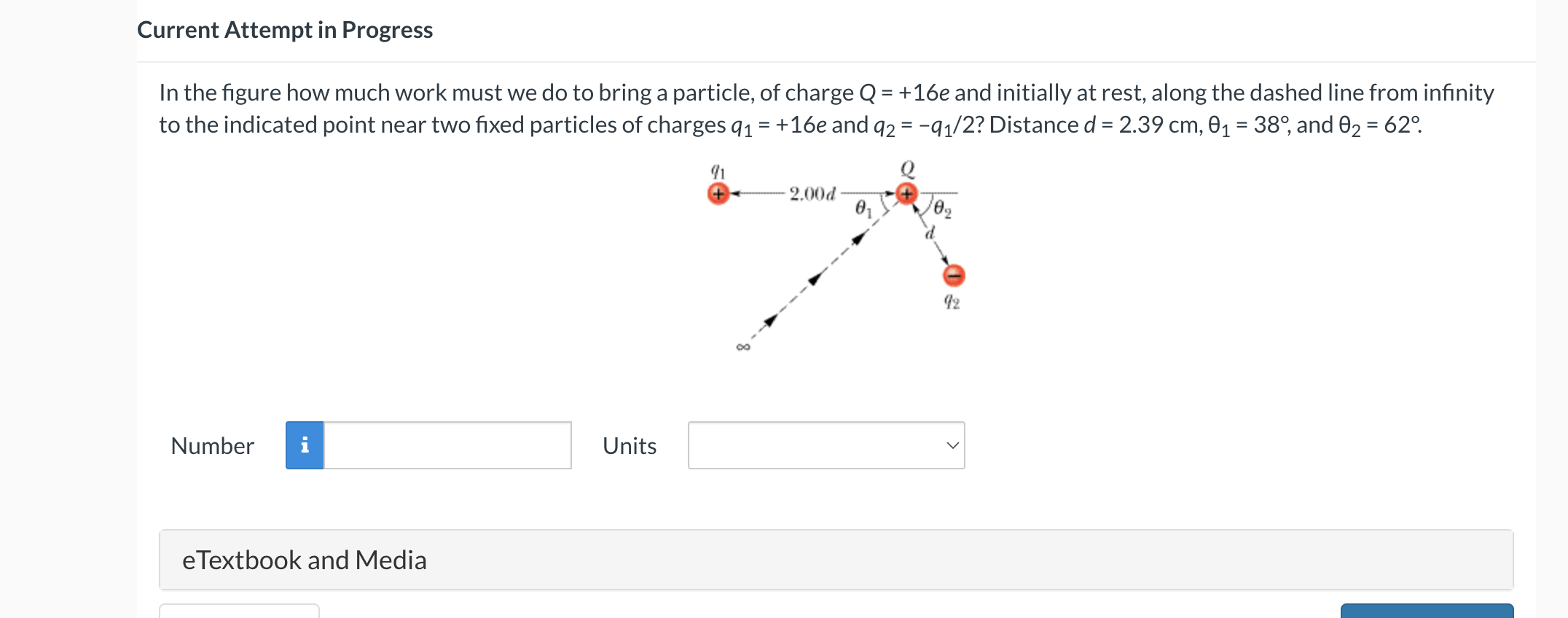This screenshot has width=1568, height=618.
Task: Click the dashed trajectory line in the diagram
Action: [x=816, y=277]
